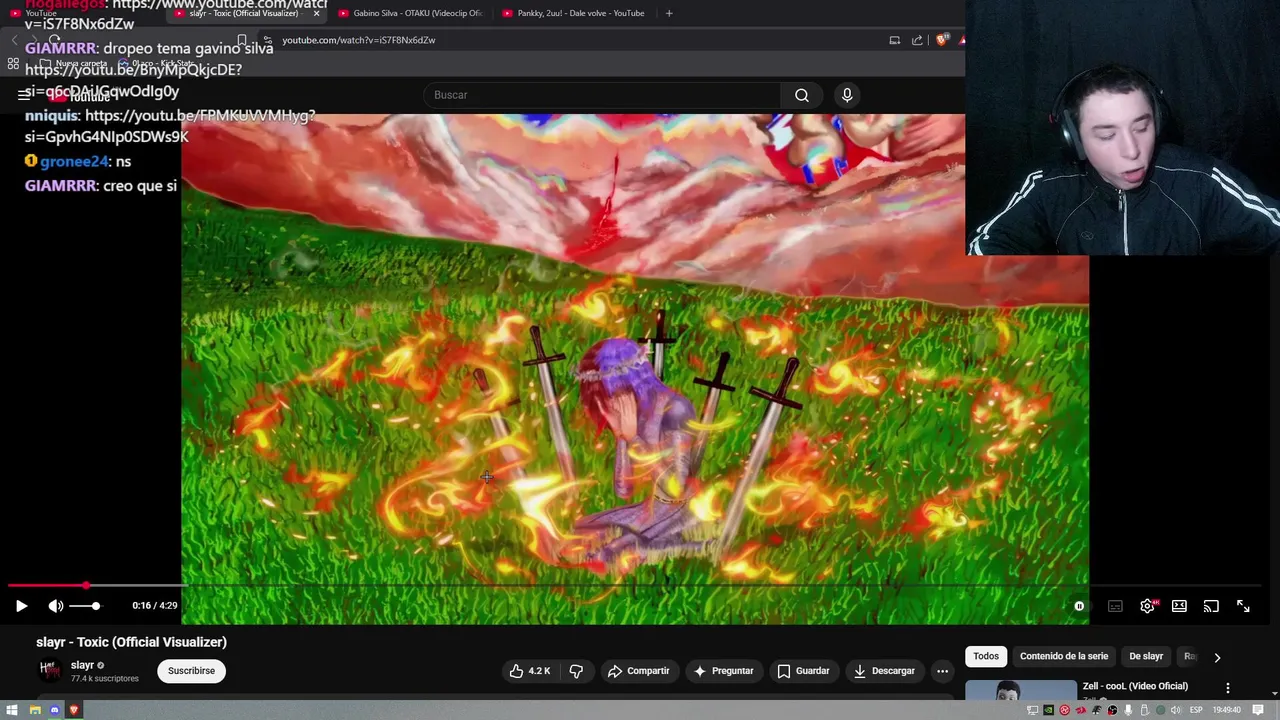
Task: Open player settings gear icon
Action: click(x=1148, y=606)
